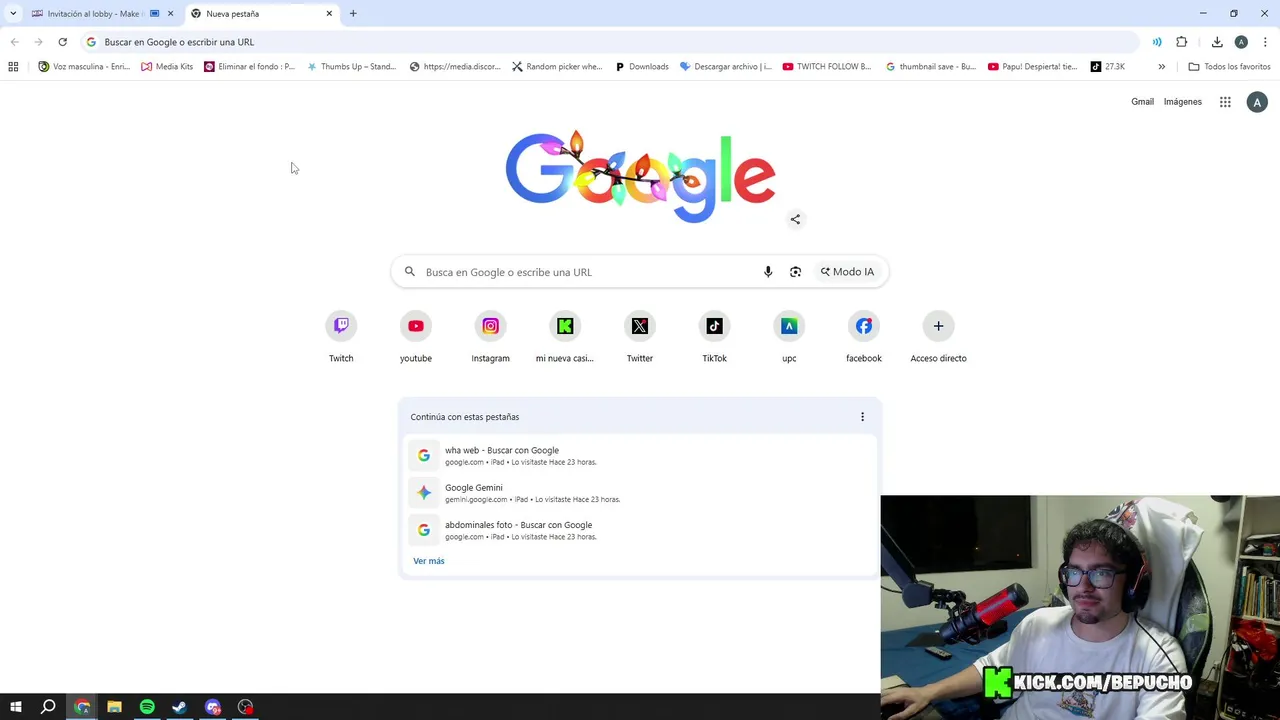Open the 'https://media.discor...' bookmark
Screen dimensions: 1280x720
455,67
